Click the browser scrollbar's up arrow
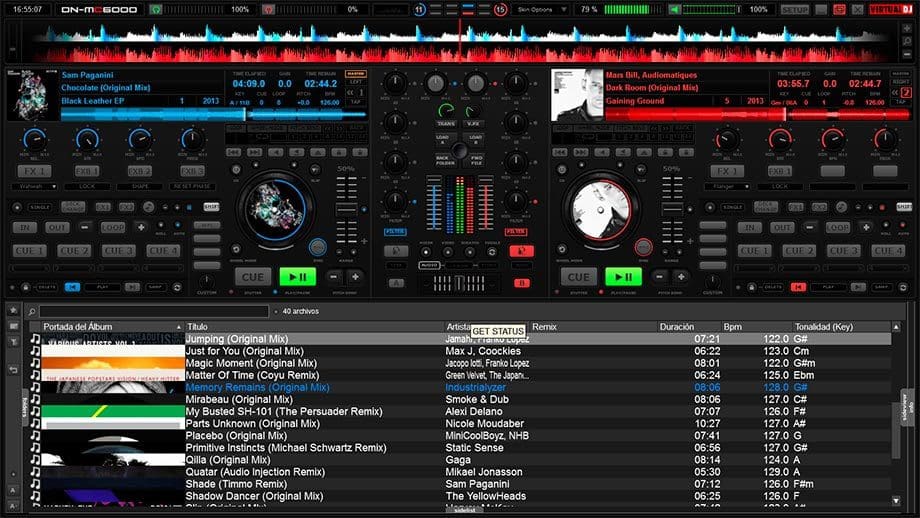The image size is (920, 518). pyautogui.click(x=896, y=327)
